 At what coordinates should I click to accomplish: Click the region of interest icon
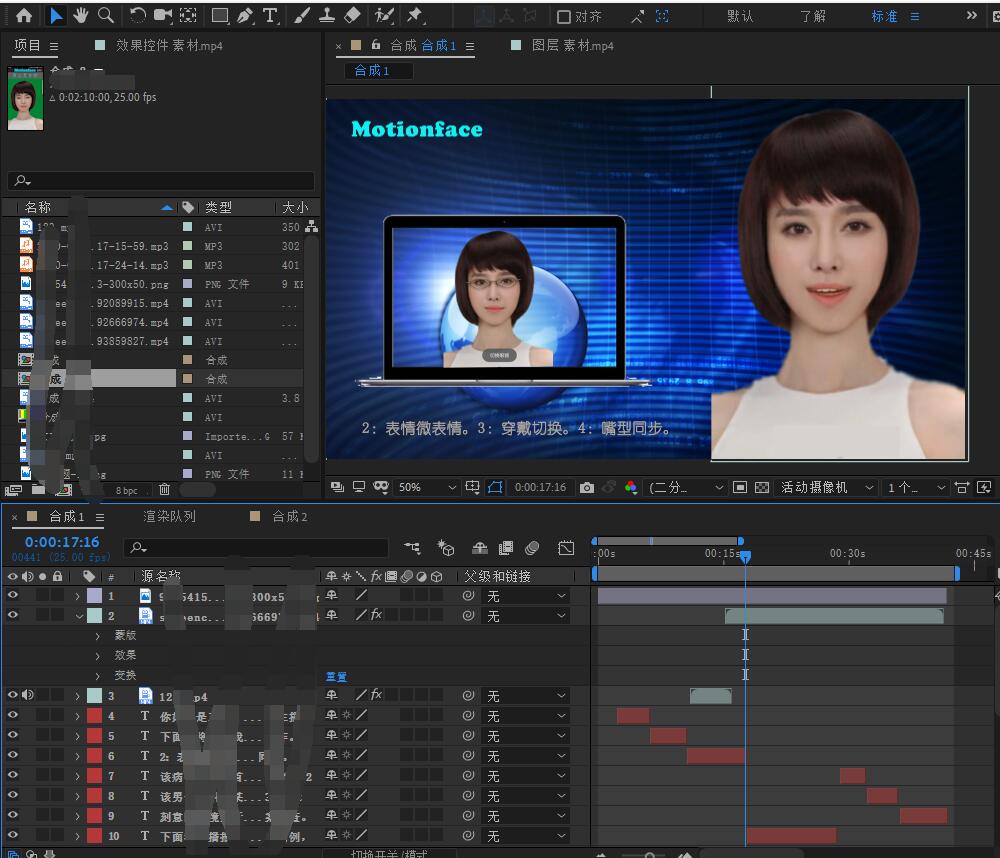click(740, 488)
